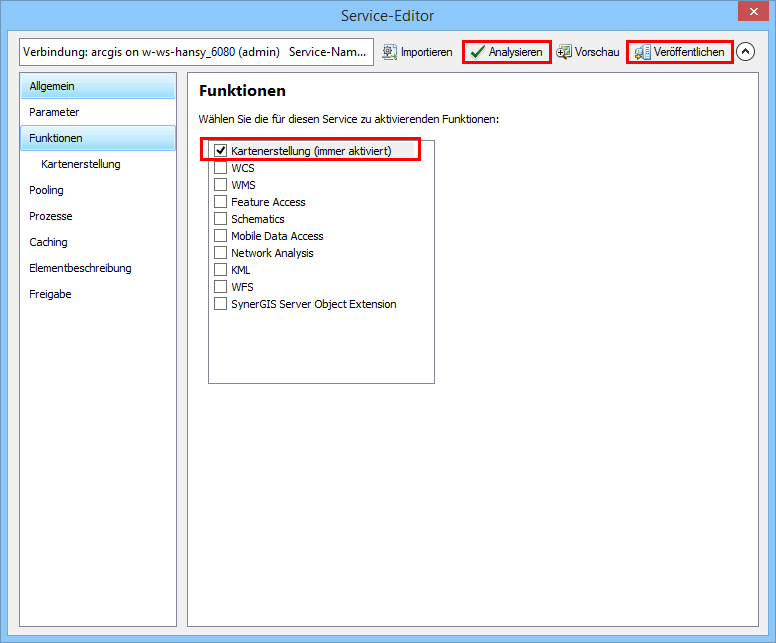This screenshot has width=776, height=643.
Task: Click the Vorschau preview icon
Action: coord(564,52)
